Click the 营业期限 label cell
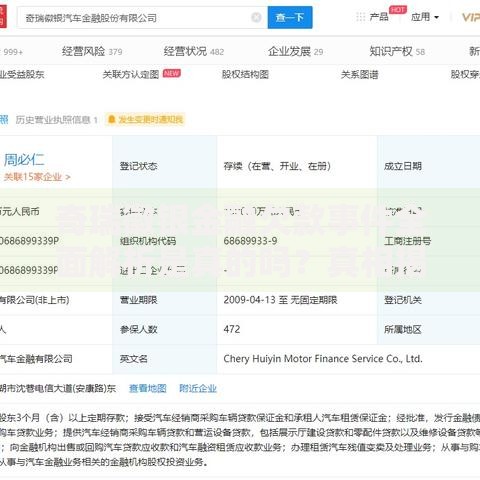The height and width of the screenshot is (480, 480). coord(165,300)
